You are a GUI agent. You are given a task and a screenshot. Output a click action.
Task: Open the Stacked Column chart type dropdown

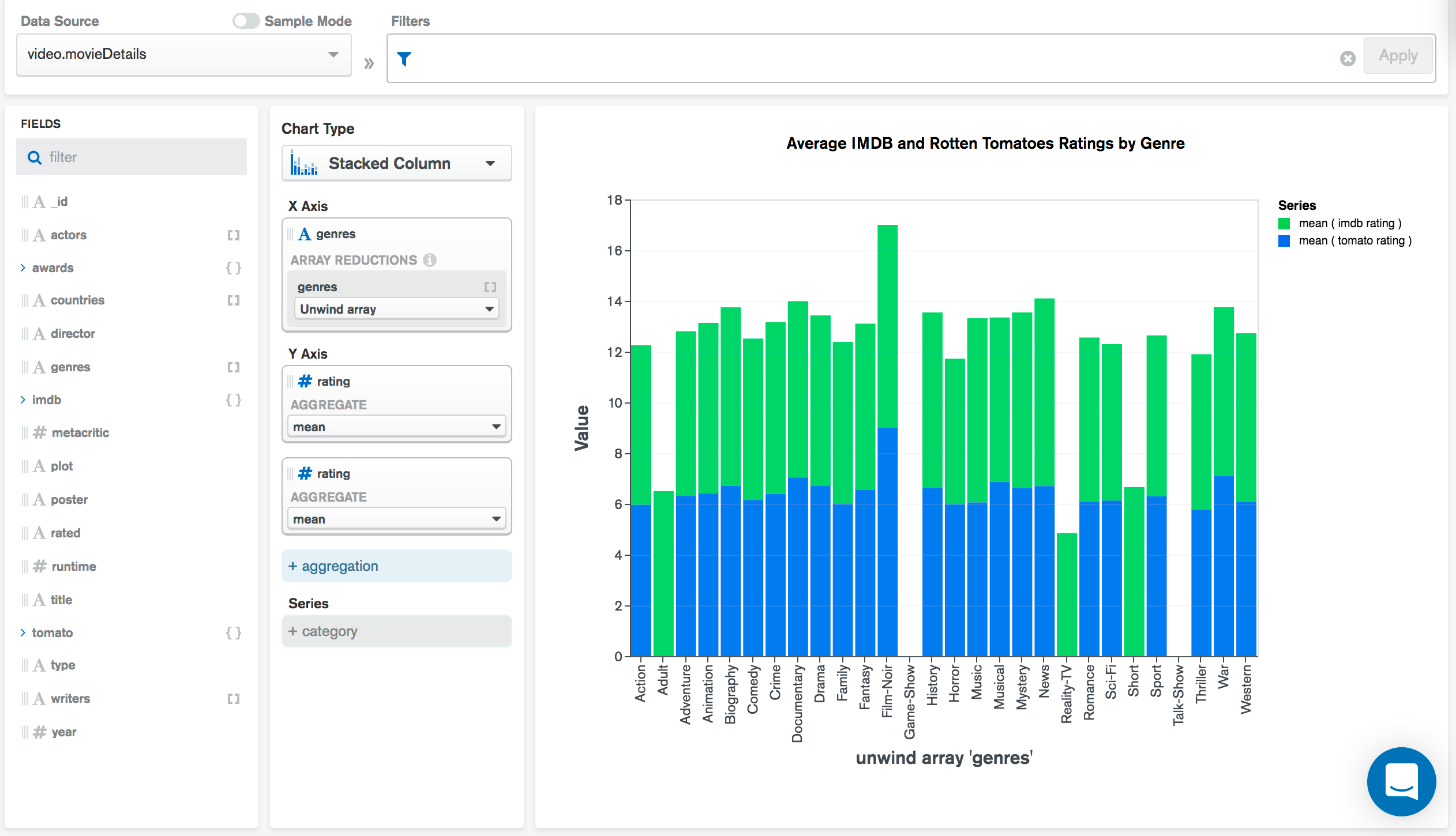click(x=490, y=163)
